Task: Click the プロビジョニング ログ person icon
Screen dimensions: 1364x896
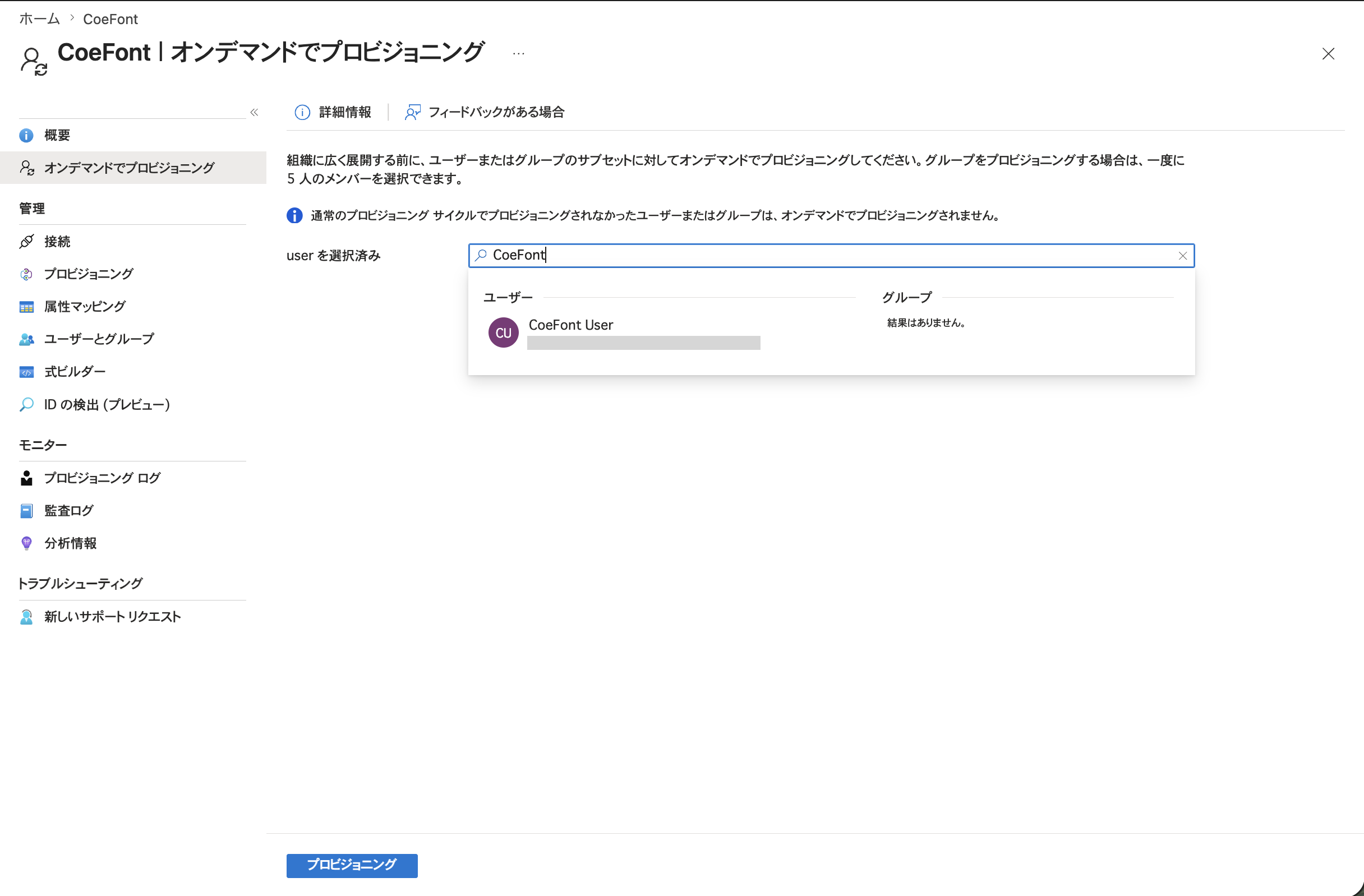Action: tap(26, 478)
